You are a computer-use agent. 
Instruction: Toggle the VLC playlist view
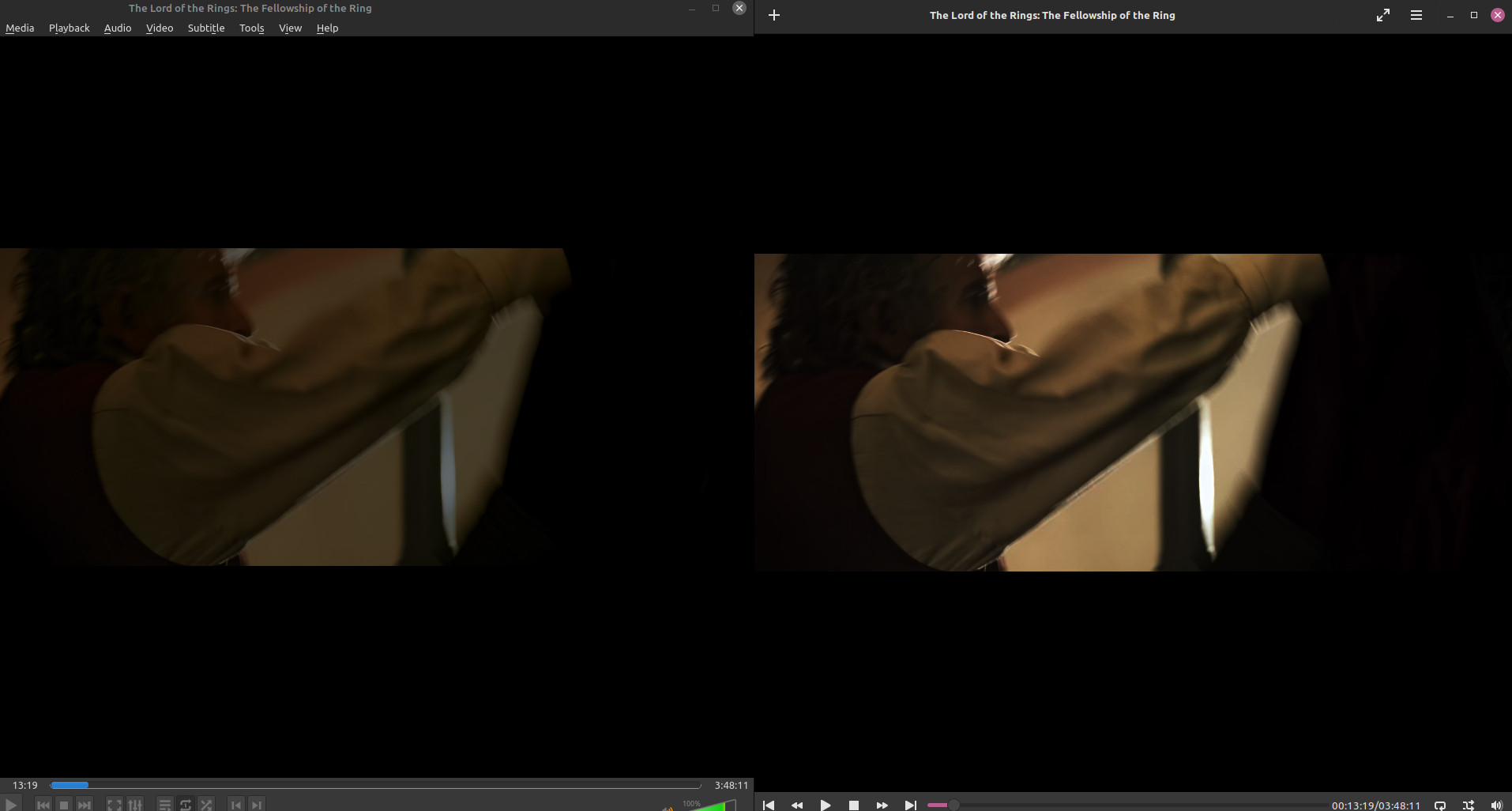165,805
